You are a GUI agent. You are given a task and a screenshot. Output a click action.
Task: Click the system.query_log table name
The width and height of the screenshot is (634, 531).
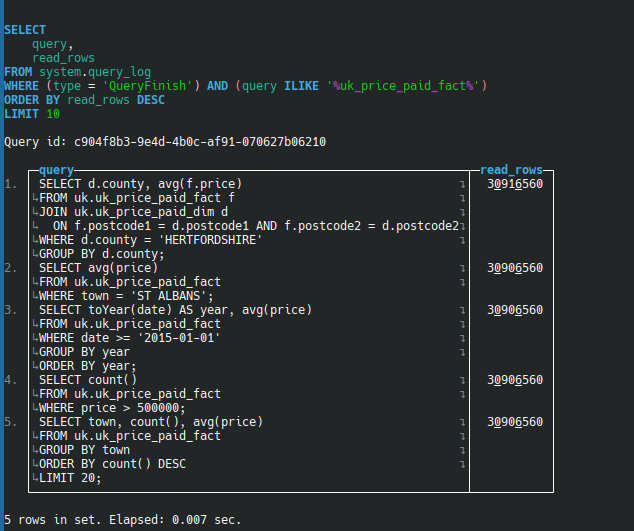pos(82,72)
